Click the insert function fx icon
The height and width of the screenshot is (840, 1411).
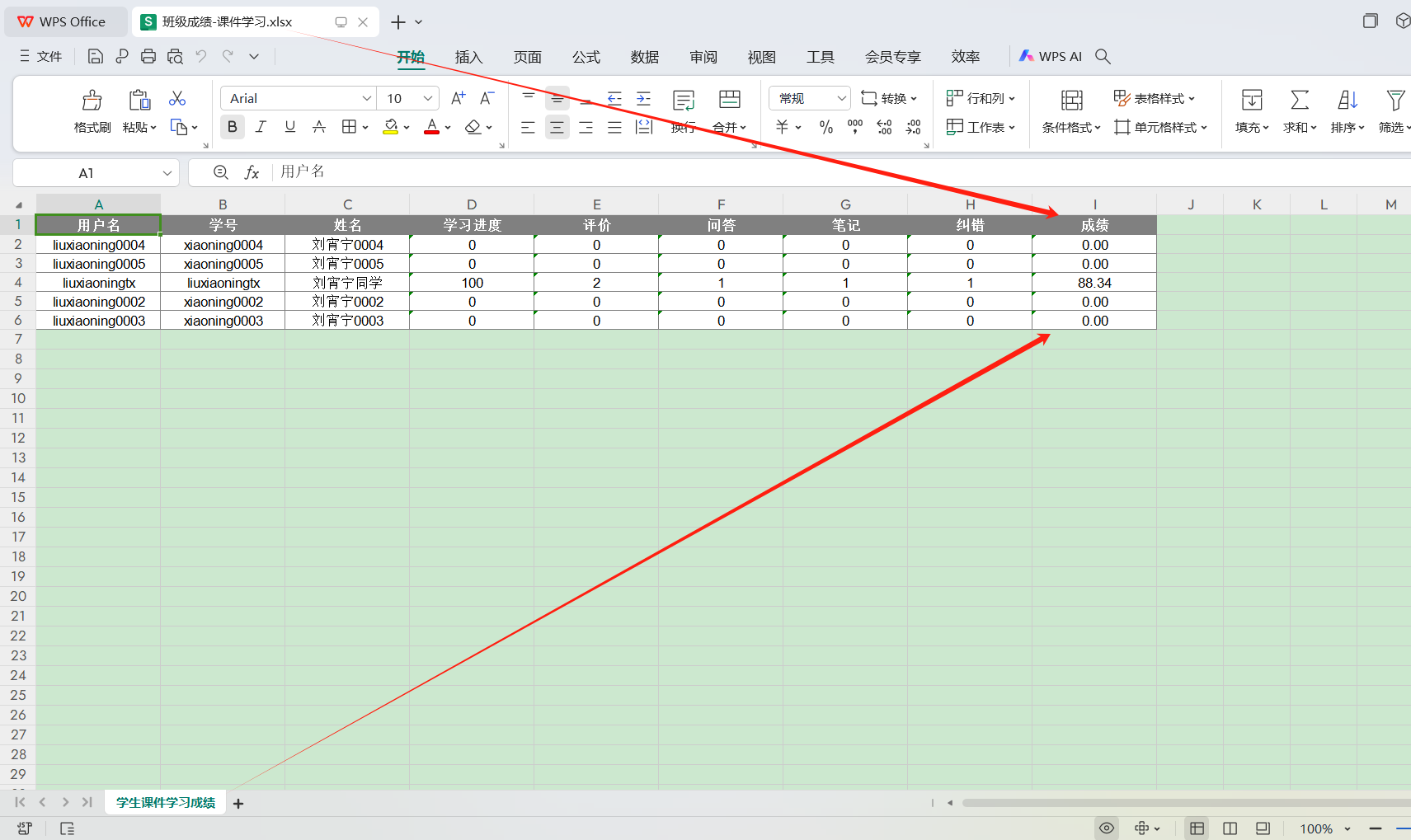[x=252, y=172]
